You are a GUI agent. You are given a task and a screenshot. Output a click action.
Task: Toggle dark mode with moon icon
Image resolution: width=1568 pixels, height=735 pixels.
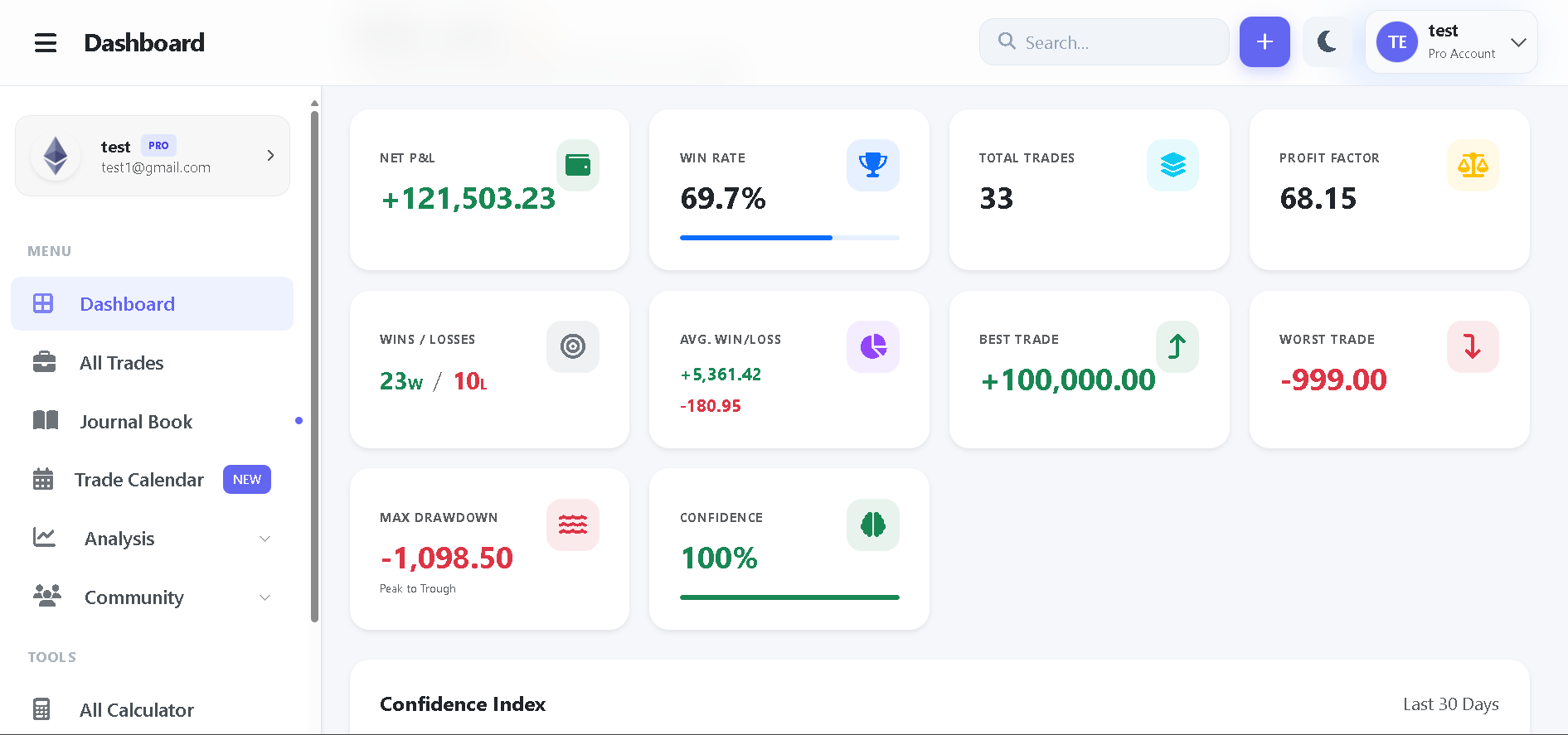click(1327, 41)
